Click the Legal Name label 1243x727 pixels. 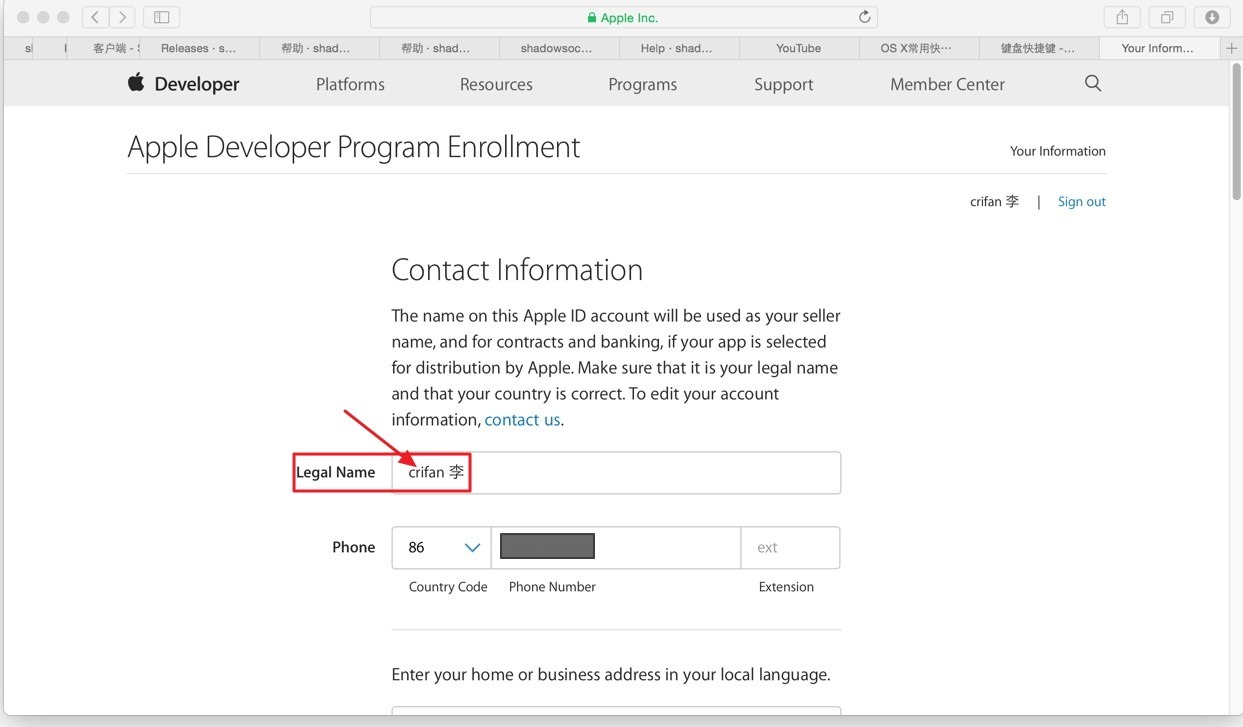[336, 473]
